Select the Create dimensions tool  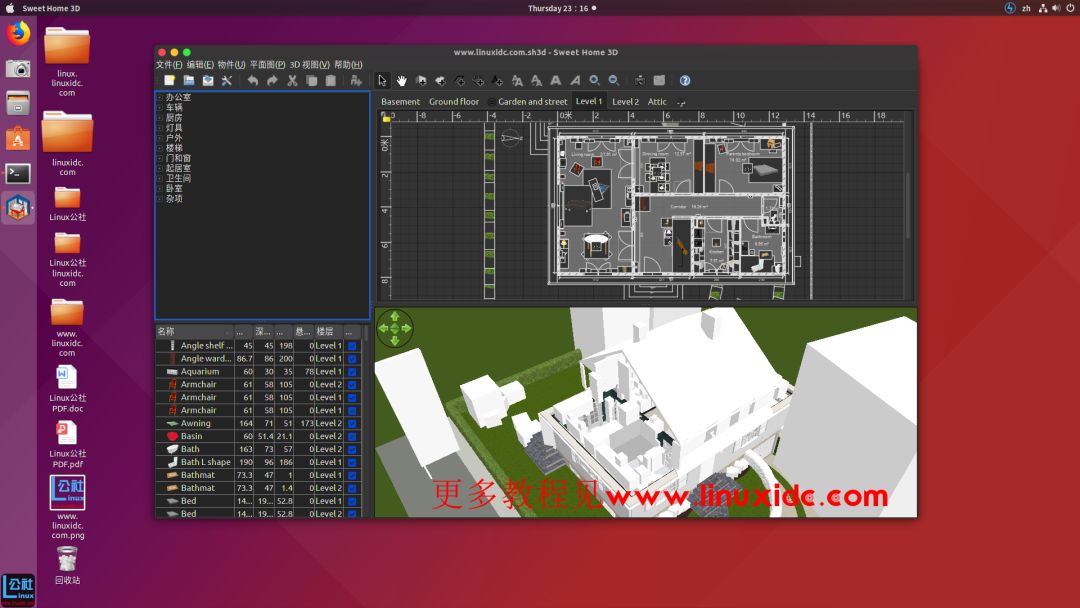click(479, 81)
